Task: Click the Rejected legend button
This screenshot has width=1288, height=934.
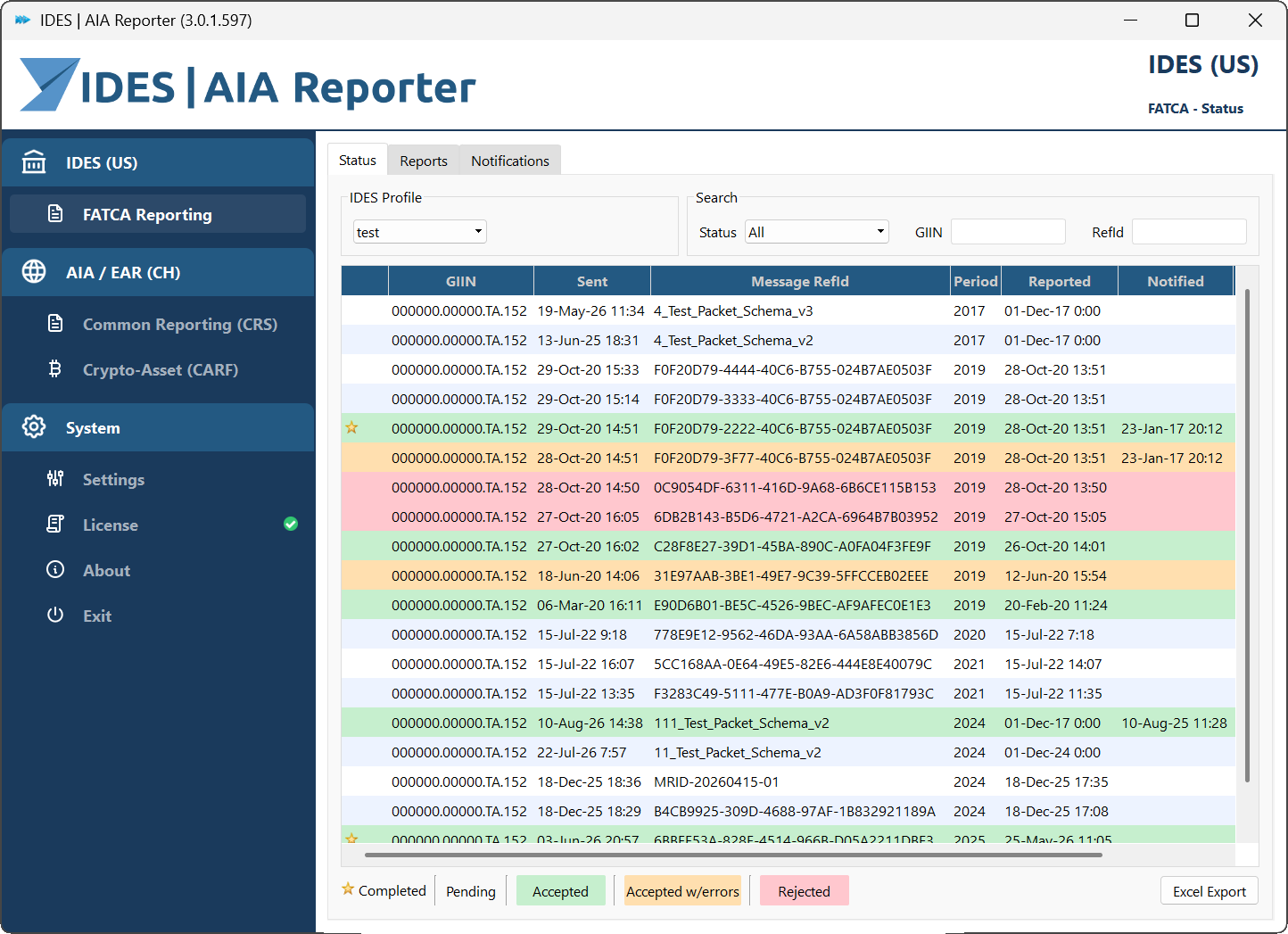Action: tap(804, 891)
